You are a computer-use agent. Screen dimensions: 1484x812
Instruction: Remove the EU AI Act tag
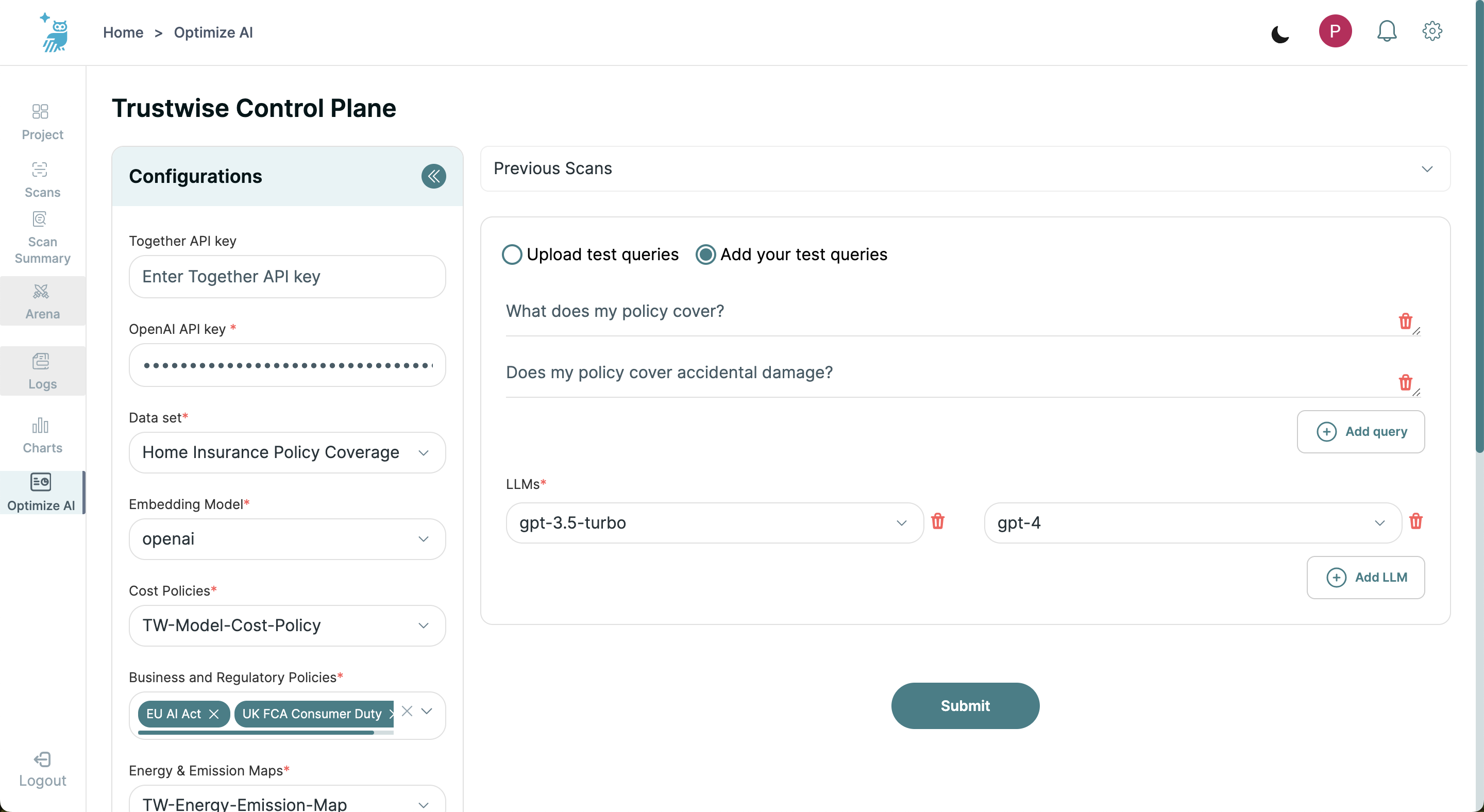click(x=214, y=714)
